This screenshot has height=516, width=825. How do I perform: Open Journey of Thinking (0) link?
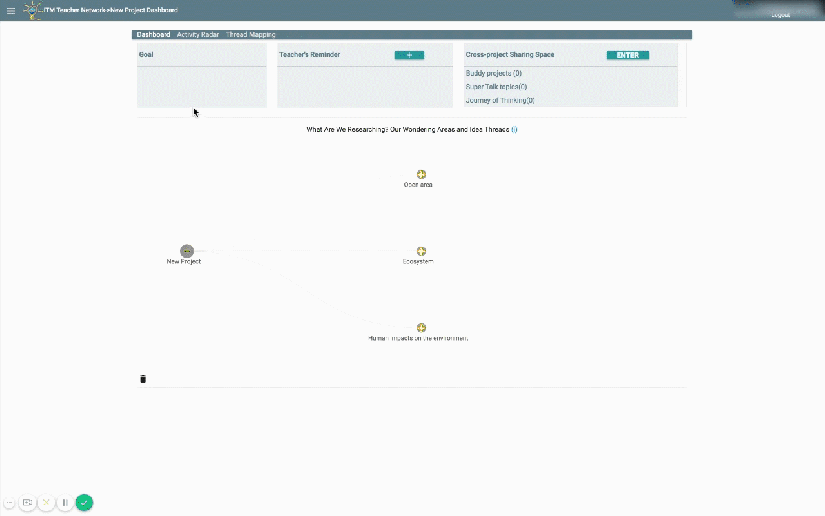pos(500,100)
